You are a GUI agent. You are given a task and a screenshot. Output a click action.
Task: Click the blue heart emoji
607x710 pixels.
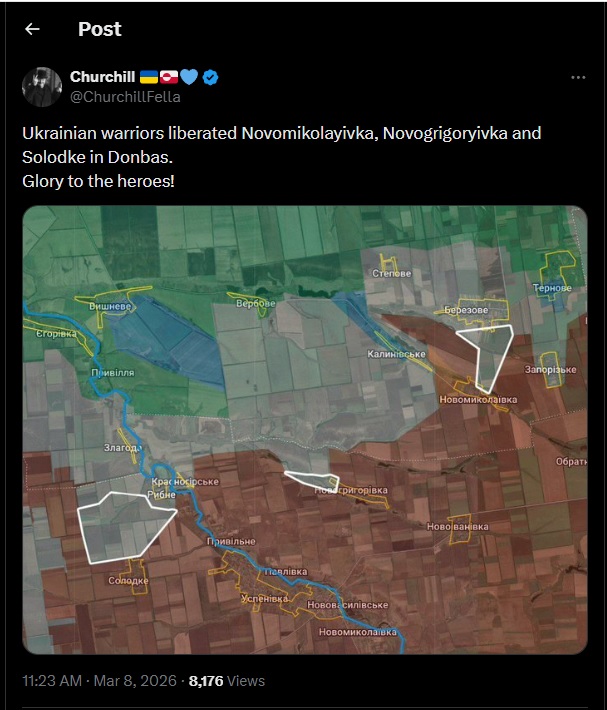click(189, 77)
